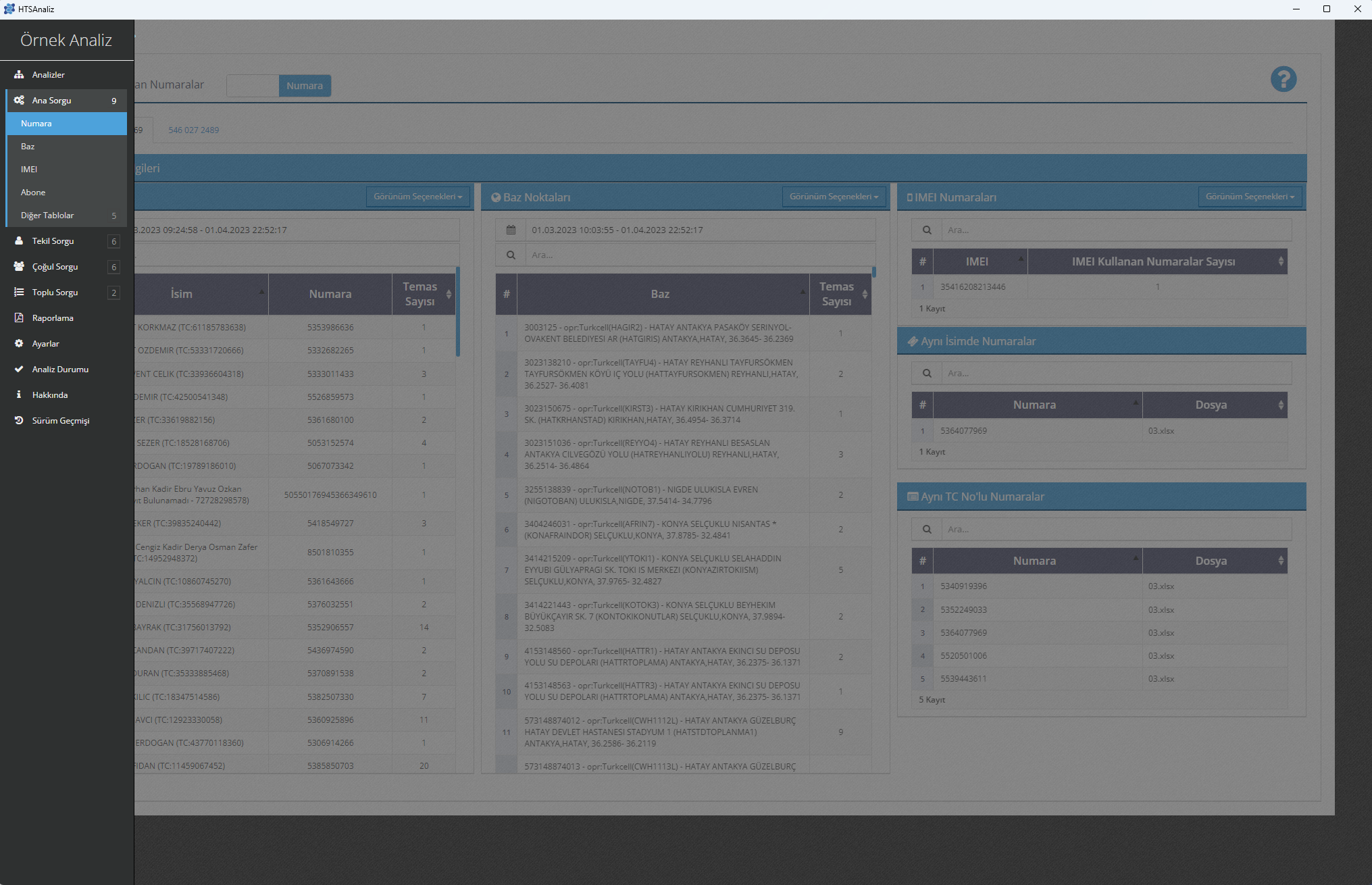
Task: Click number 5340919396 in Aynı TC table
Action: [x=963, y=586]
